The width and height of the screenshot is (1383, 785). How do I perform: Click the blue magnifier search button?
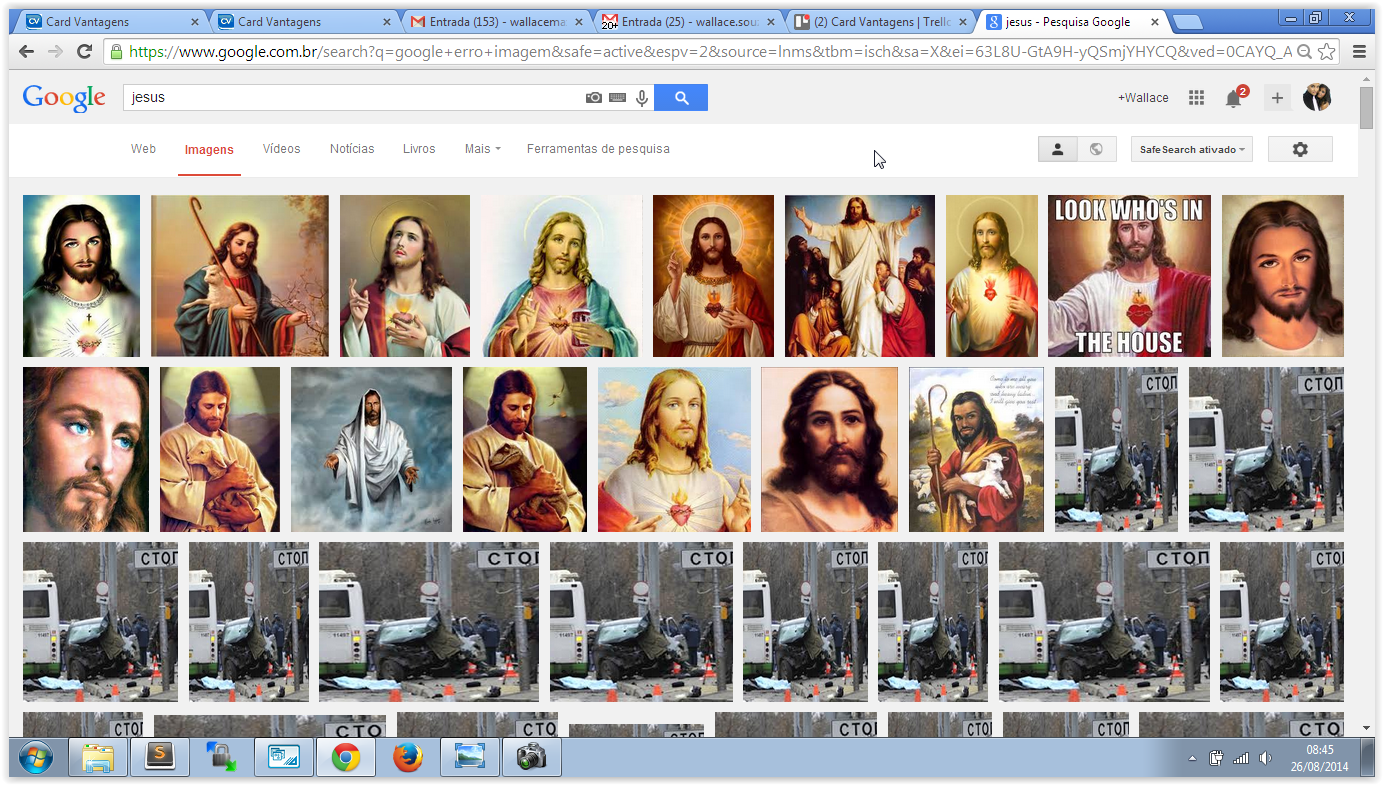pyautogui.click(x=682, y=97)
